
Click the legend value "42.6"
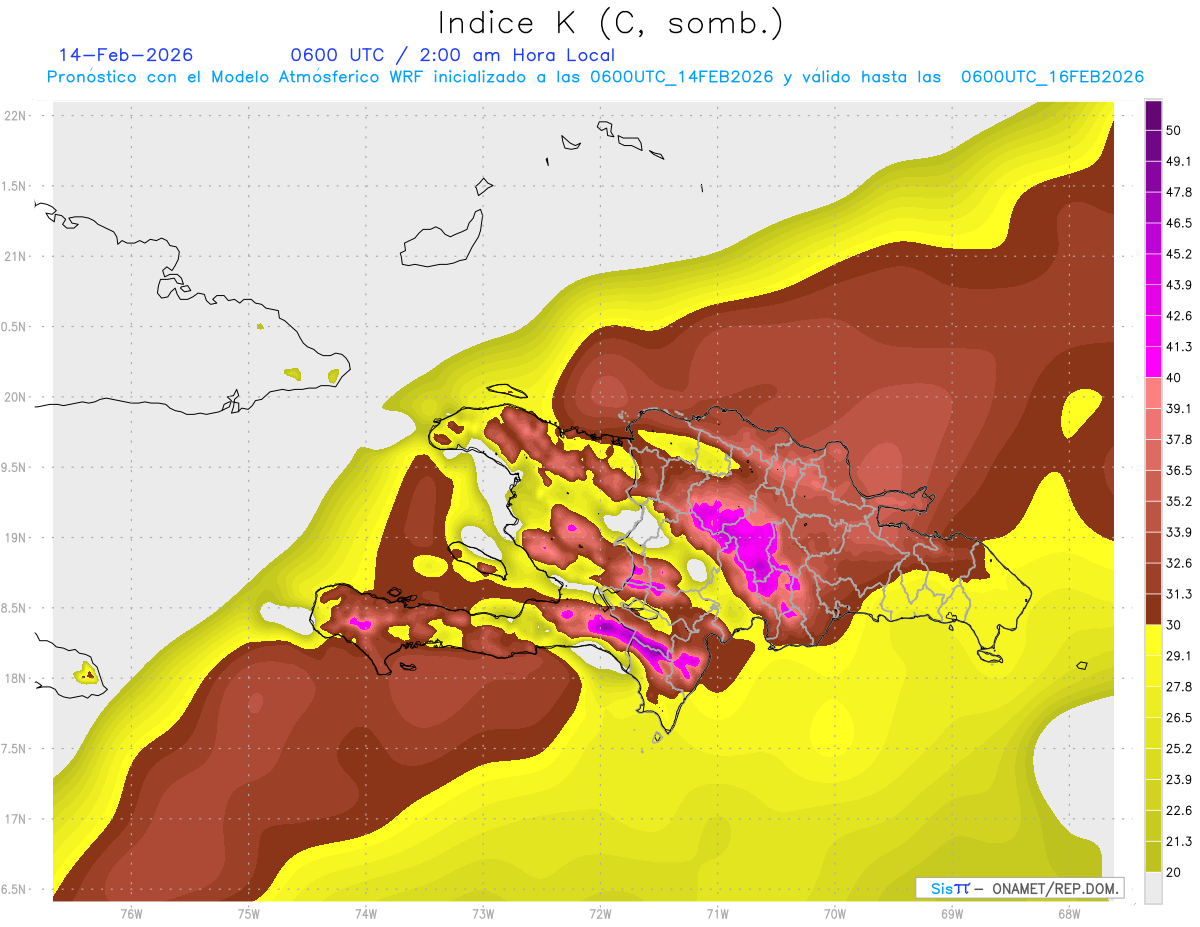(x=1178, y=316)
